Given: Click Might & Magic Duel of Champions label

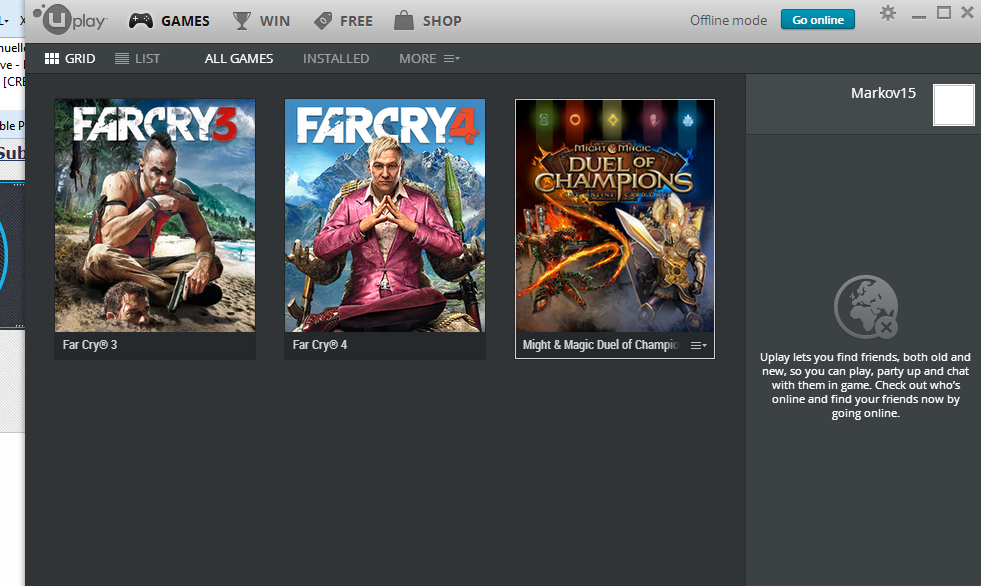Looking at the screenshot, I should coord(601,345).
